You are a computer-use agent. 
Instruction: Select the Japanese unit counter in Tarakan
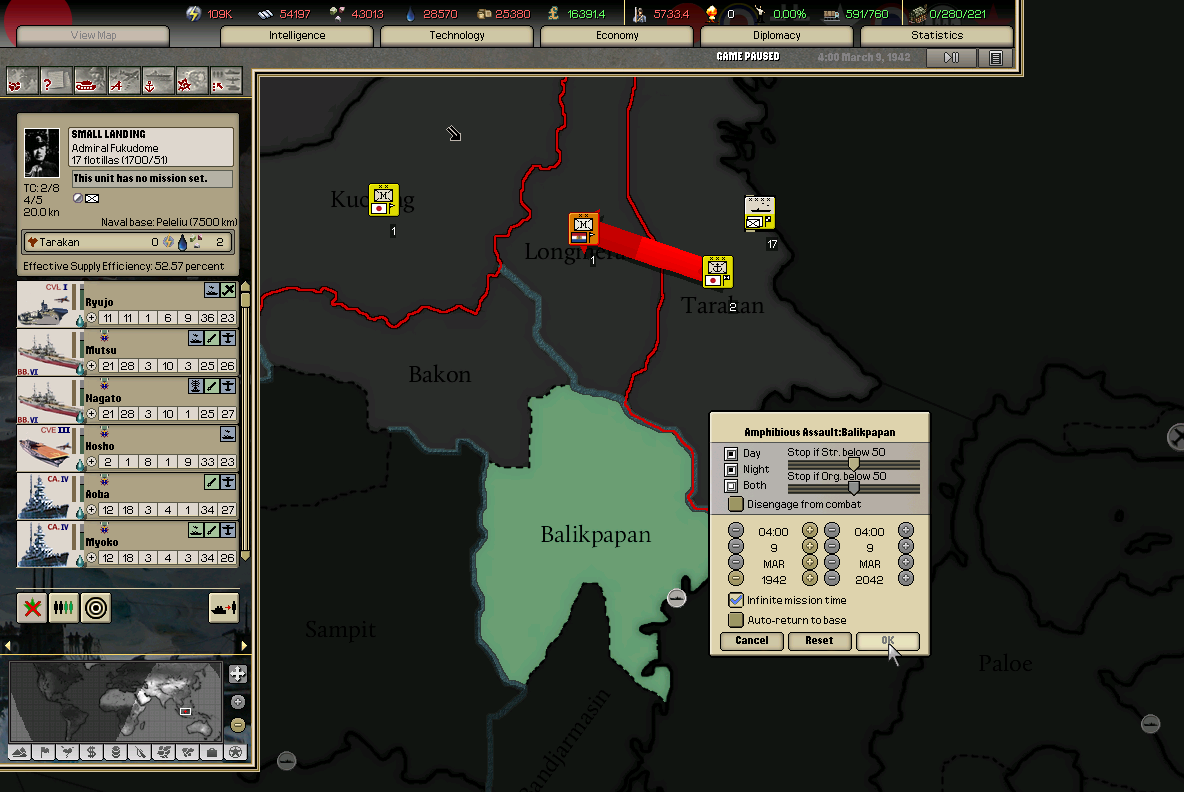(x=717, y=271)
